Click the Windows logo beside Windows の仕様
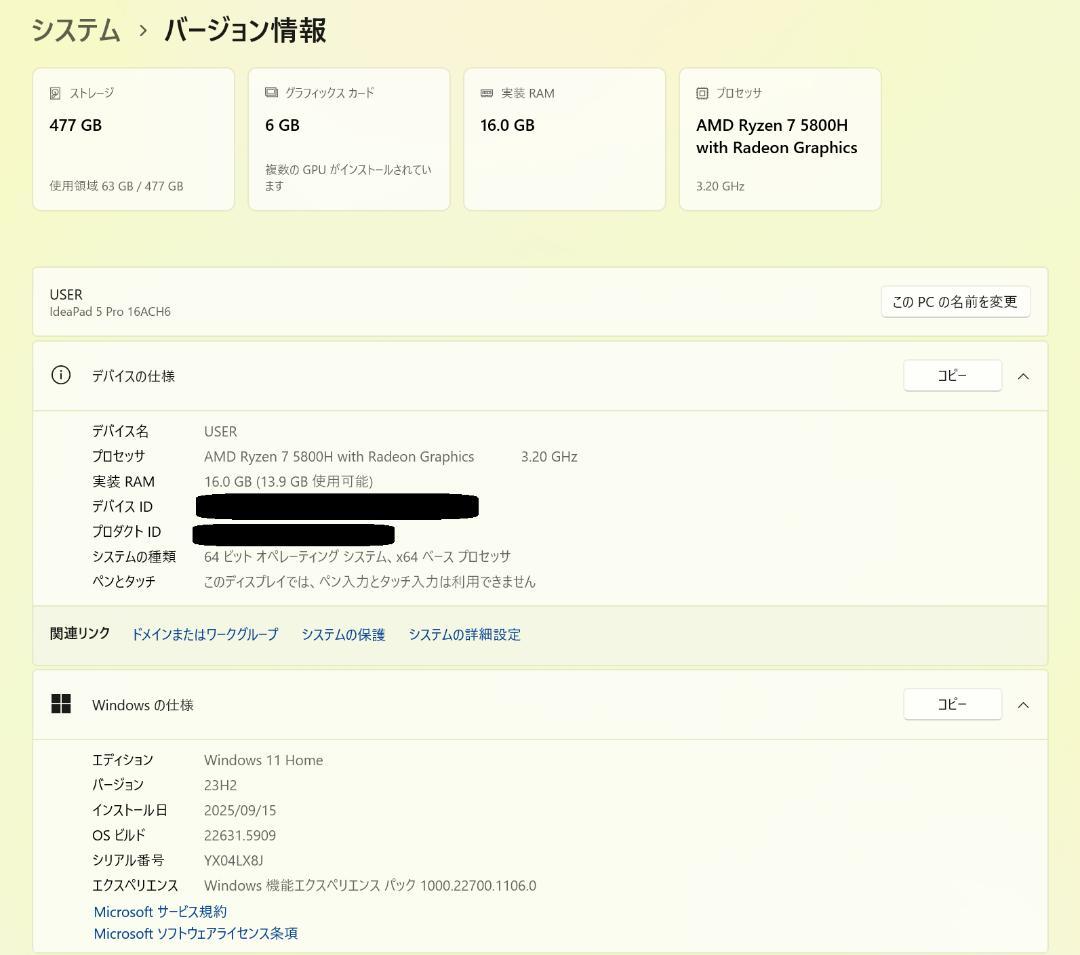This screenshot has height=955, width=1080. (x=61, y=703)
